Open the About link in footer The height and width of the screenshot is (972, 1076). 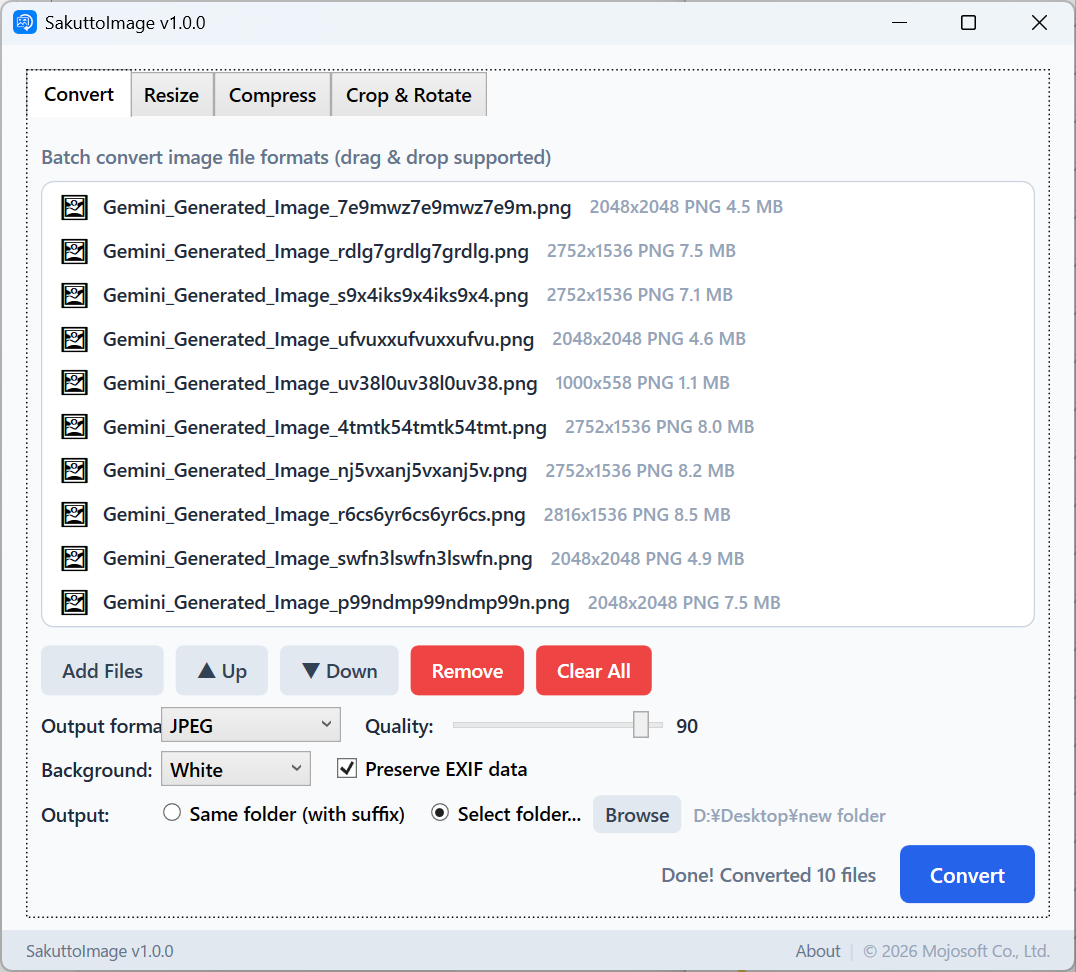point(817,951)
